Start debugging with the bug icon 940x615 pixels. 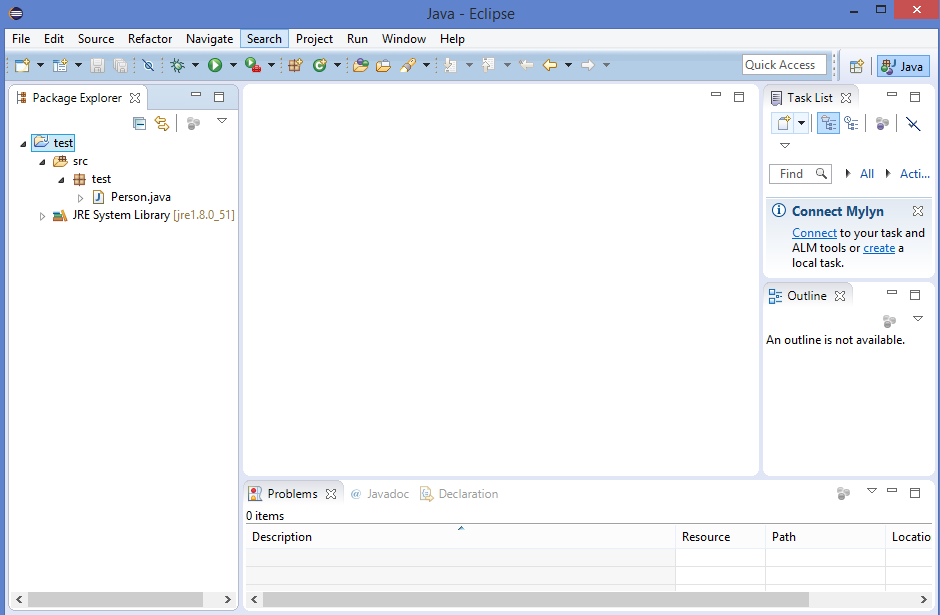(x=177, y=65)
